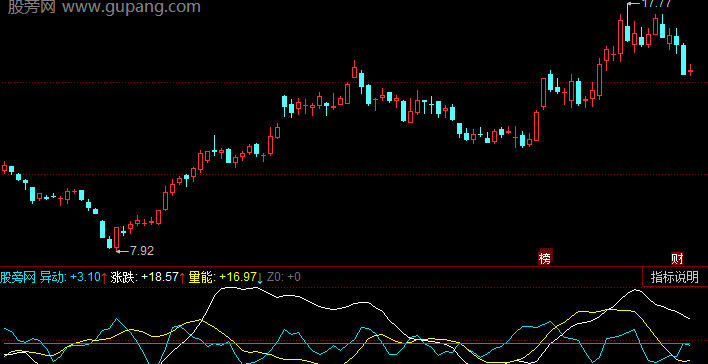Click the 异动 value +3.10

86,277
